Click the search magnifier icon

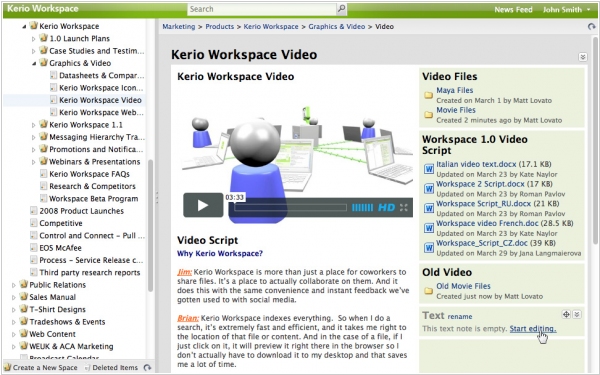coord(341,9)
